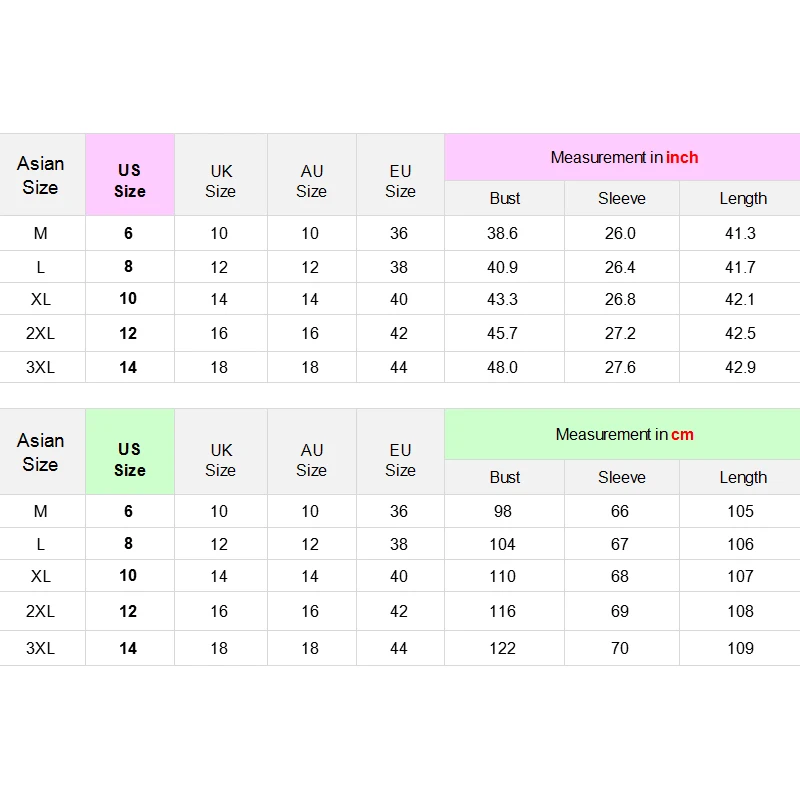
Task: Click the 'Measurement in inch' header
Action: tap(624, 157)
